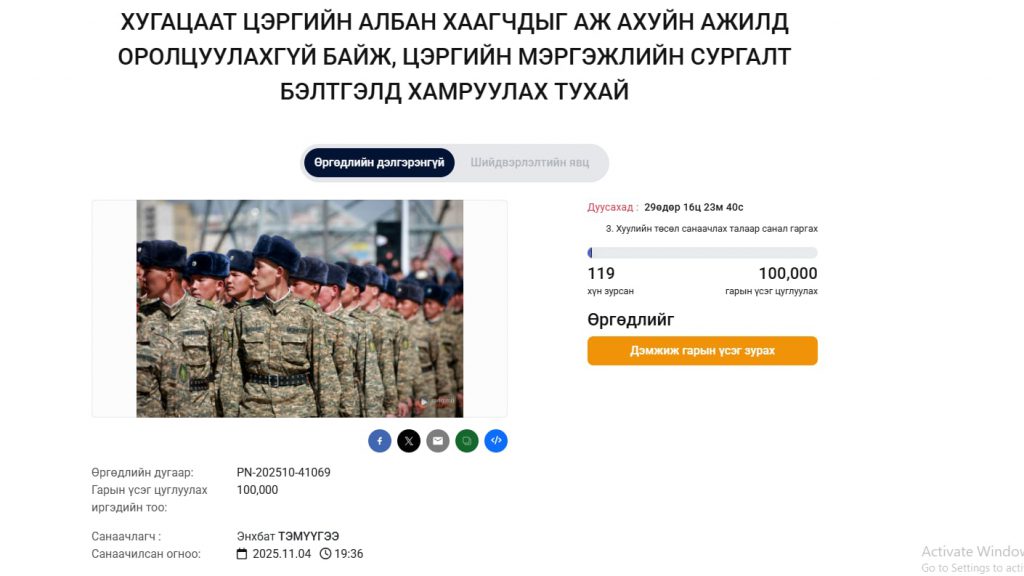Click calendar icon beside 2025.11.04
Screen dimensions: 1024x576
pos(242,554)
